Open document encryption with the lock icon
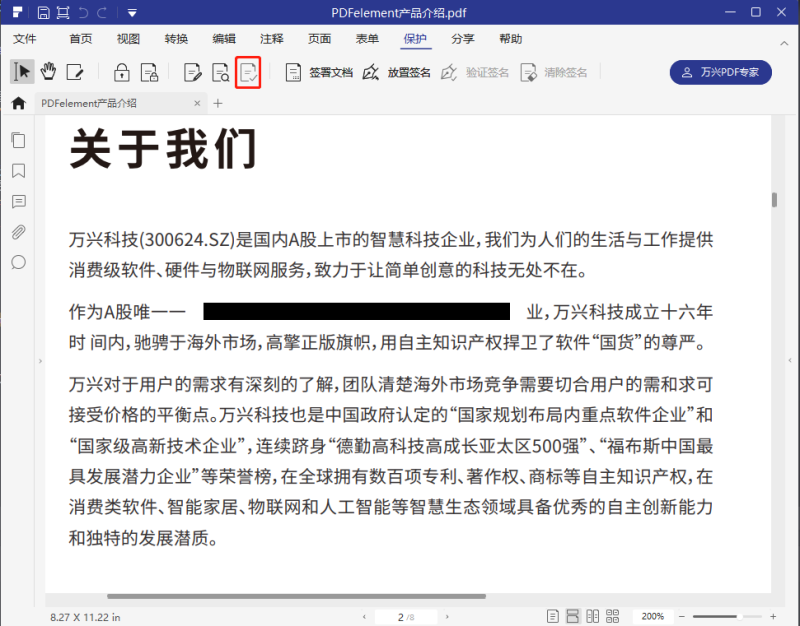This screenshot has height=626, width=800. [x=120, y=71]
